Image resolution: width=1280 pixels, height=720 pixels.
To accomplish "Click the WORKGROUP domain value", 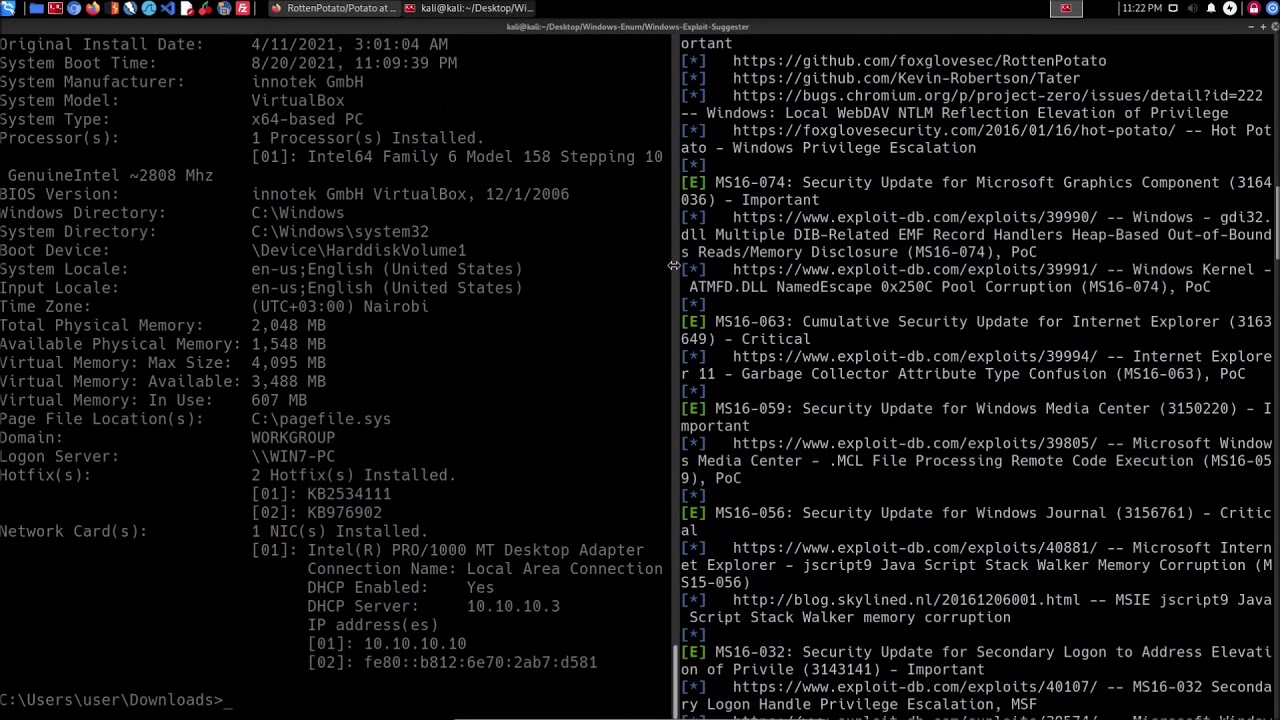I will pyautogui.click(x=293, y=438).
